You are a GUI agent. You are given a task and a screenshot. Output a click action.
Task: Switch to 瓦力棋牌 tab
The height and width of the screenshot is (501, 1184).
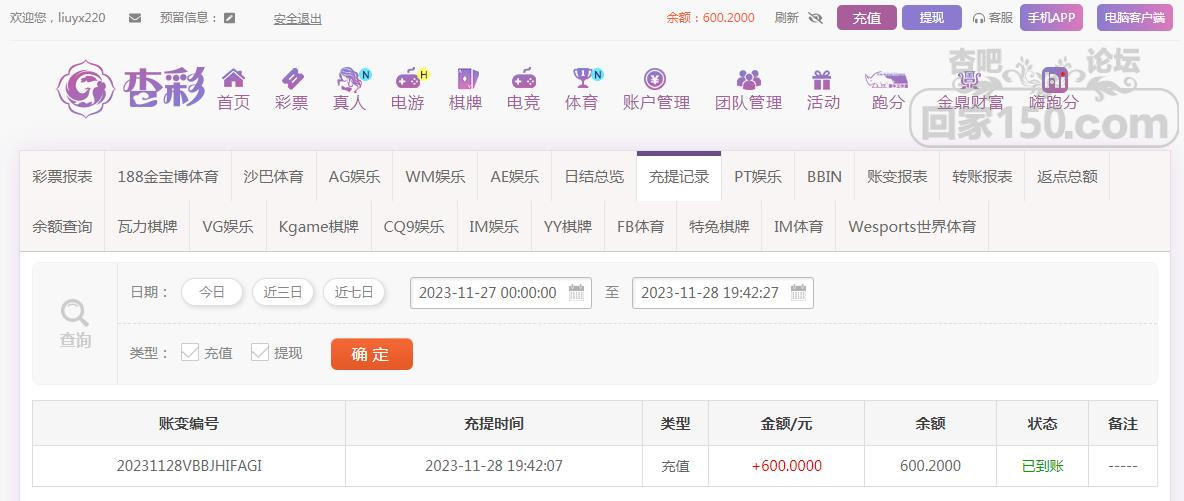click(x=148, y=227)
